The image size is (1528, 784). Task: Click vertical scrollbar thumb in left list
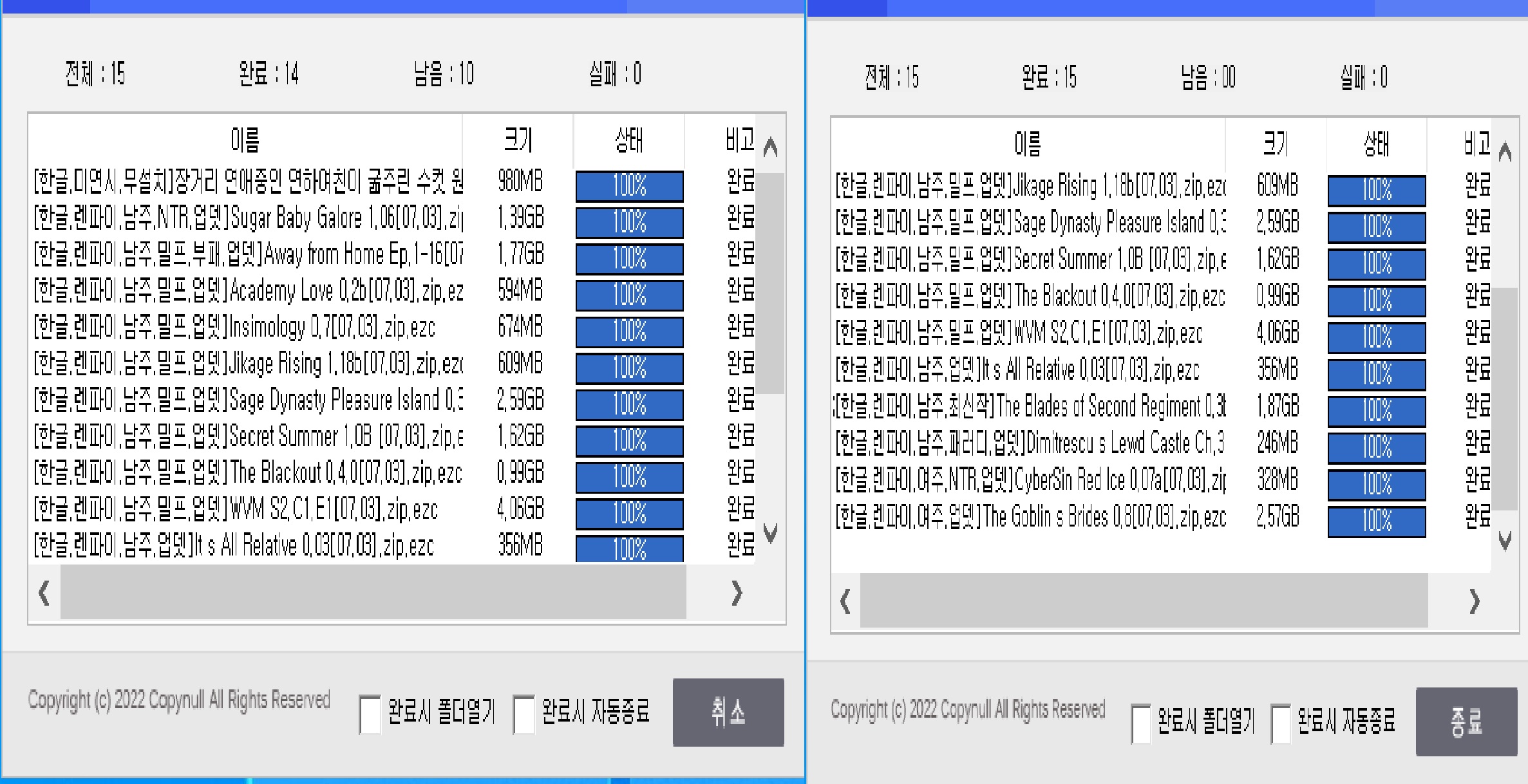pos(769,283)
